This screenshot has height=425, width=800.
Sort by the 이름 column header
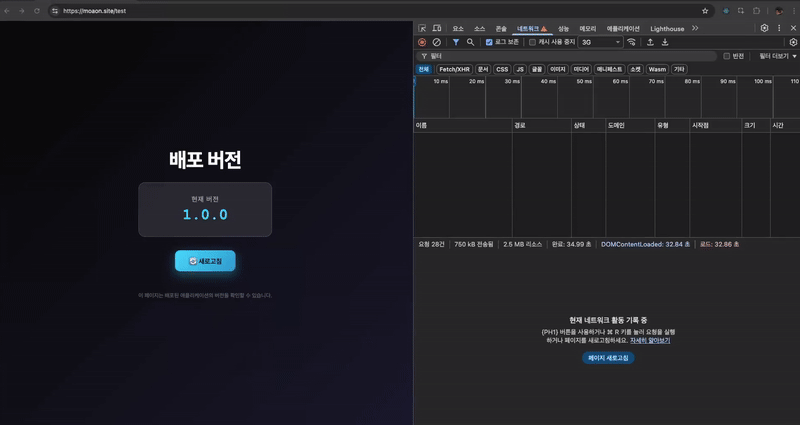463,126
